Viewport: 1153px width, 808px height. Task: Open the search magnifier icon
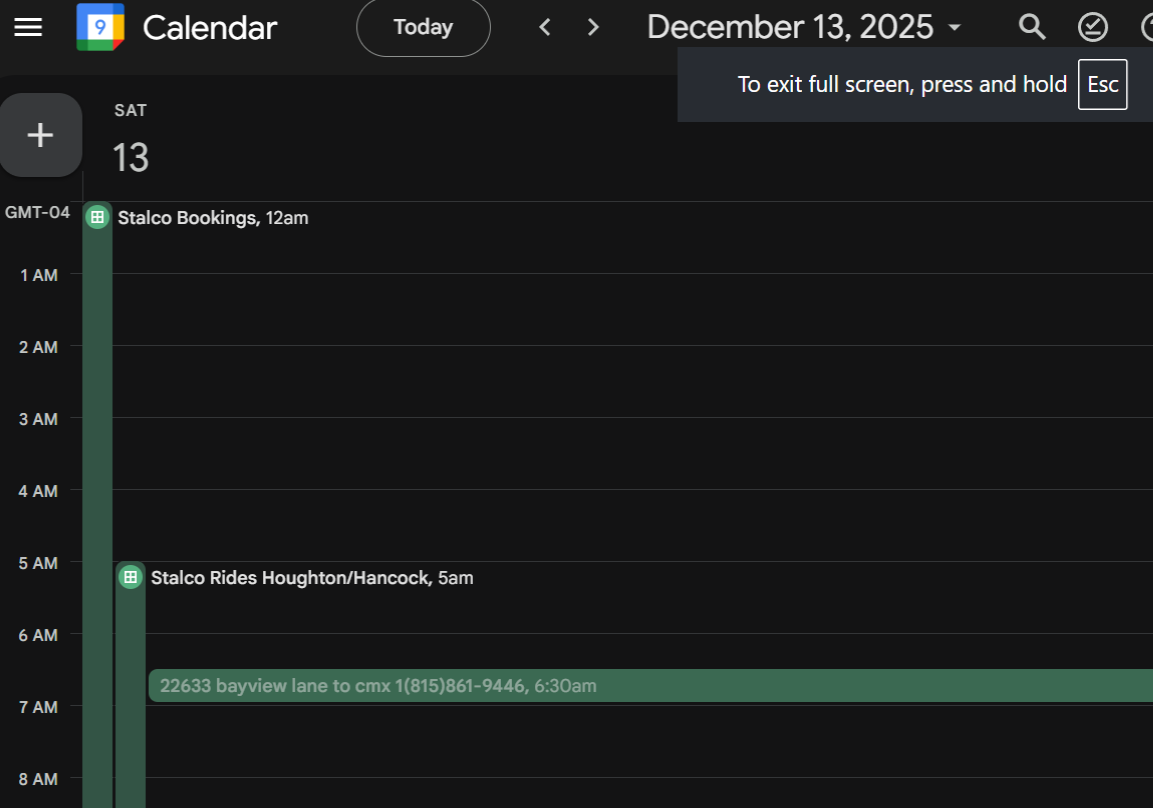(1032, 27)
